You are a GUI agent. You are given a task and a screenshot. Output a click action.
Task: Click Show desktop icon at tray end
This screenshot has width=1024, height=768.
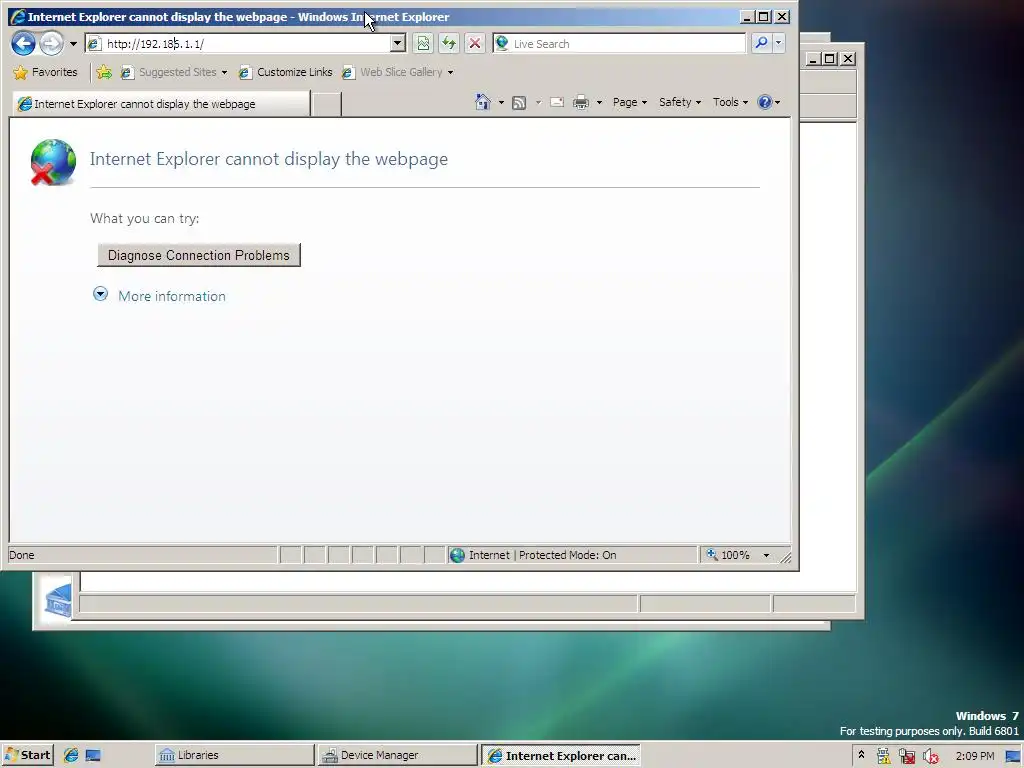[x=1013, y=756]
